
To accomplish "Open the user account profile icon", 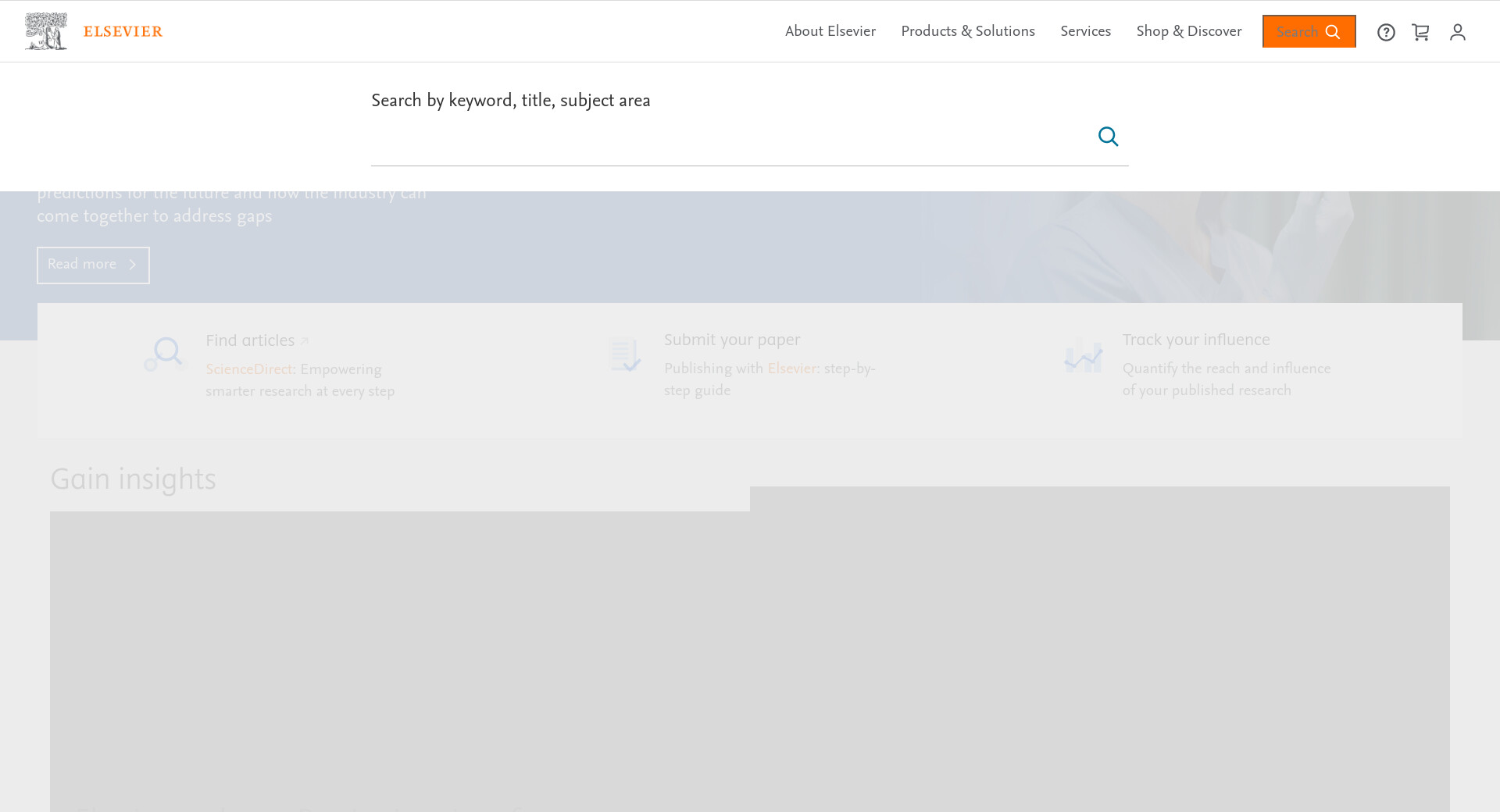I will (1457, 32).
